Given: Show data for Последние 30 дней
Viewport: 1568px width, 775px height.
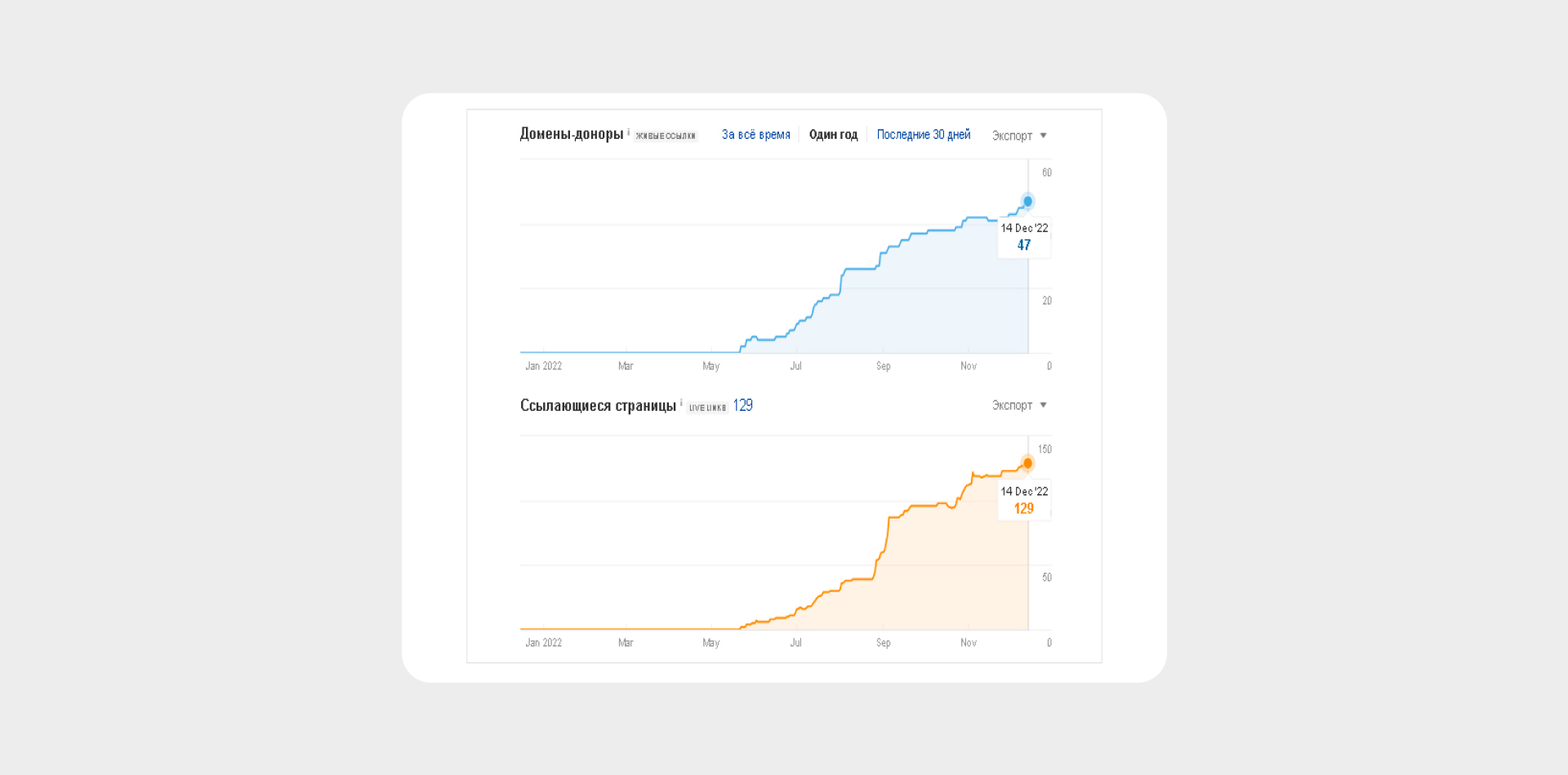Looking at the screenshot, I should coord(924,135).
